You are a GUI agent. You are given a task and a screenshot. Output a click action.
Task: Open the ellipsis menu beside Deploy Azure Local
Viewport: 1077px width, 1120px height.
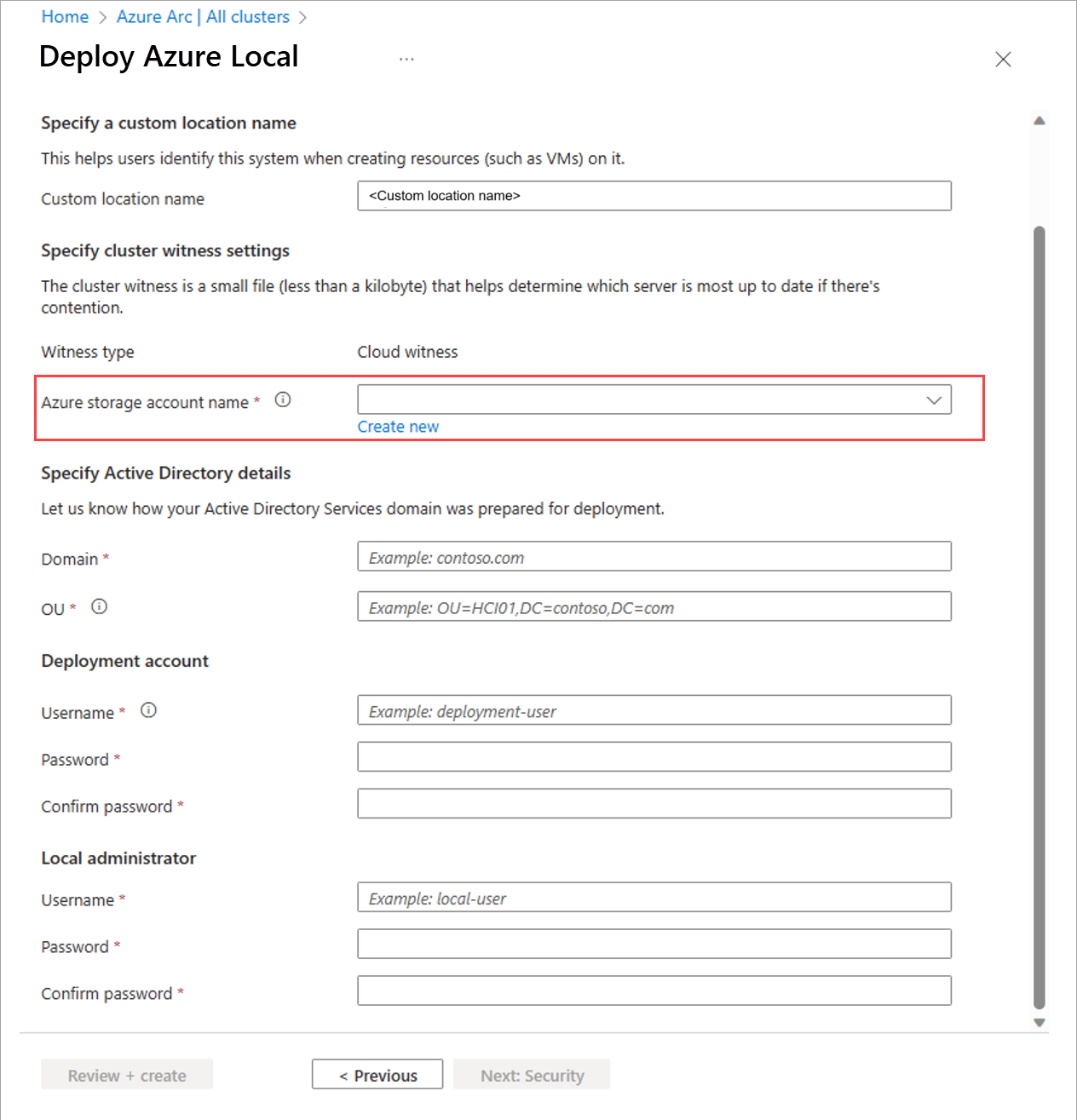coord(406,59)
